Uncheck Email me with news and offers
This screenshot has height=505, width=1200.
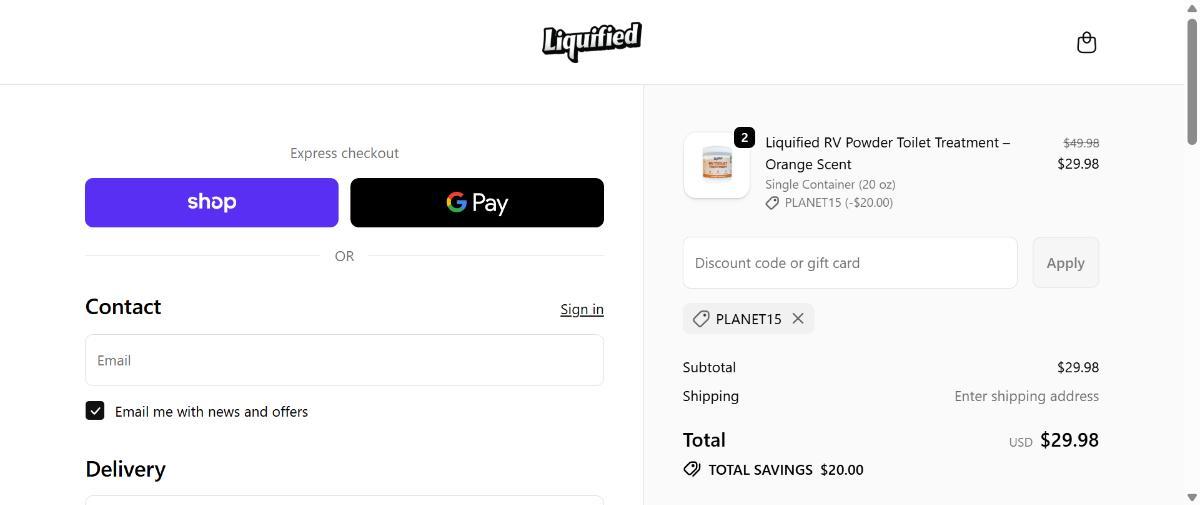[x=95, y=411]
